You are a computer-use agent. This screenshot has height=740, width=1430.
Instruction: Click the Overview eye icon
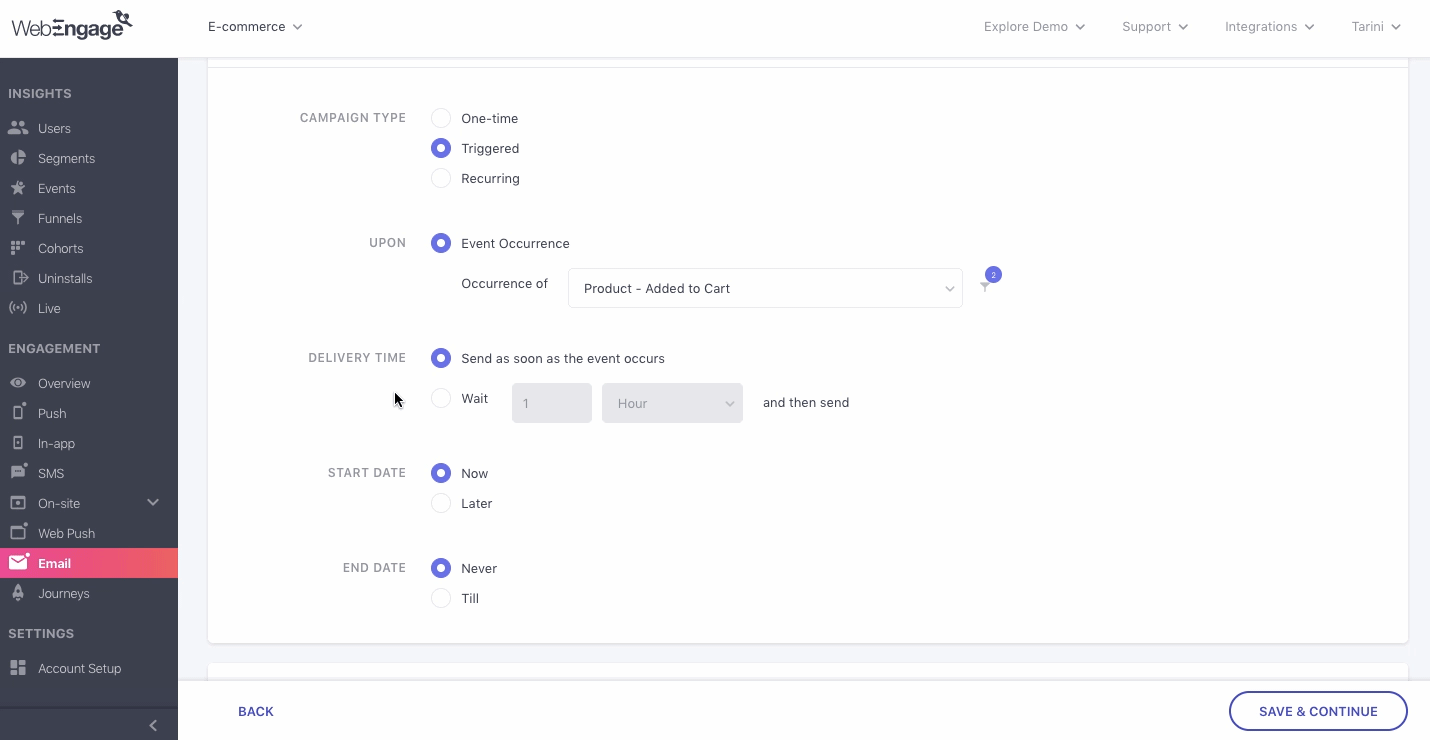18,383
